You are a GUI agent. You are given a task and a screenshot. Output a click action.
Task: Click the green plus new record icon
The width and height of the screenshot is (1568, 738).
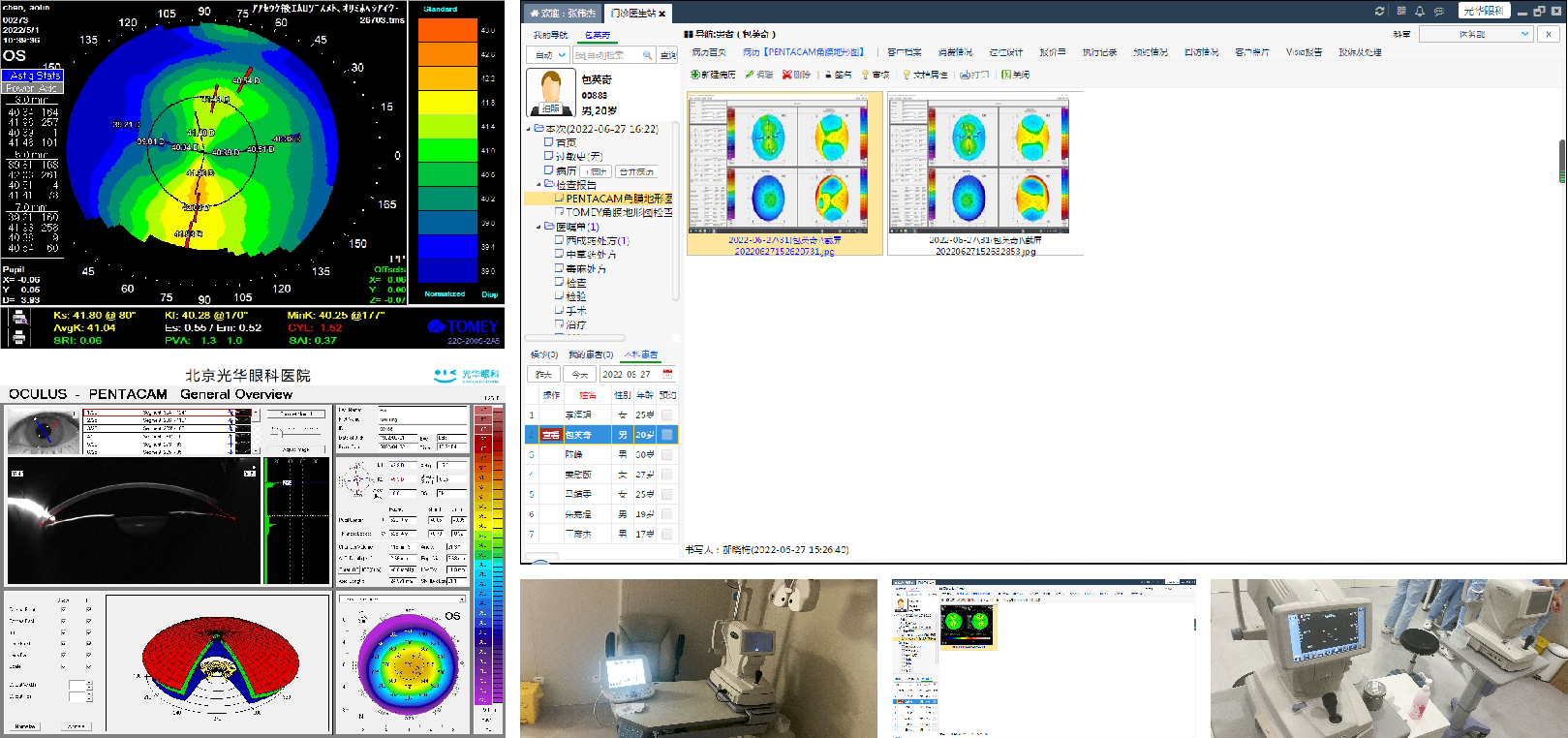coord(694,75)
